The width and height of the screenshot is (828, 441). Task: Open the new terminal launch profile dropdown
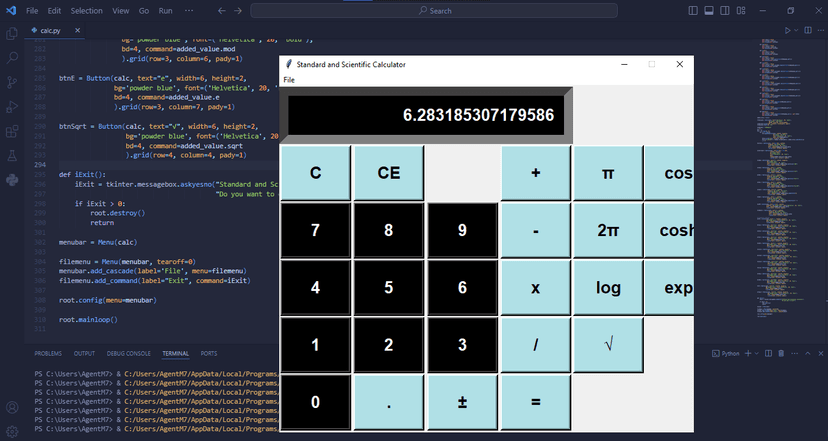pos(757,353)
